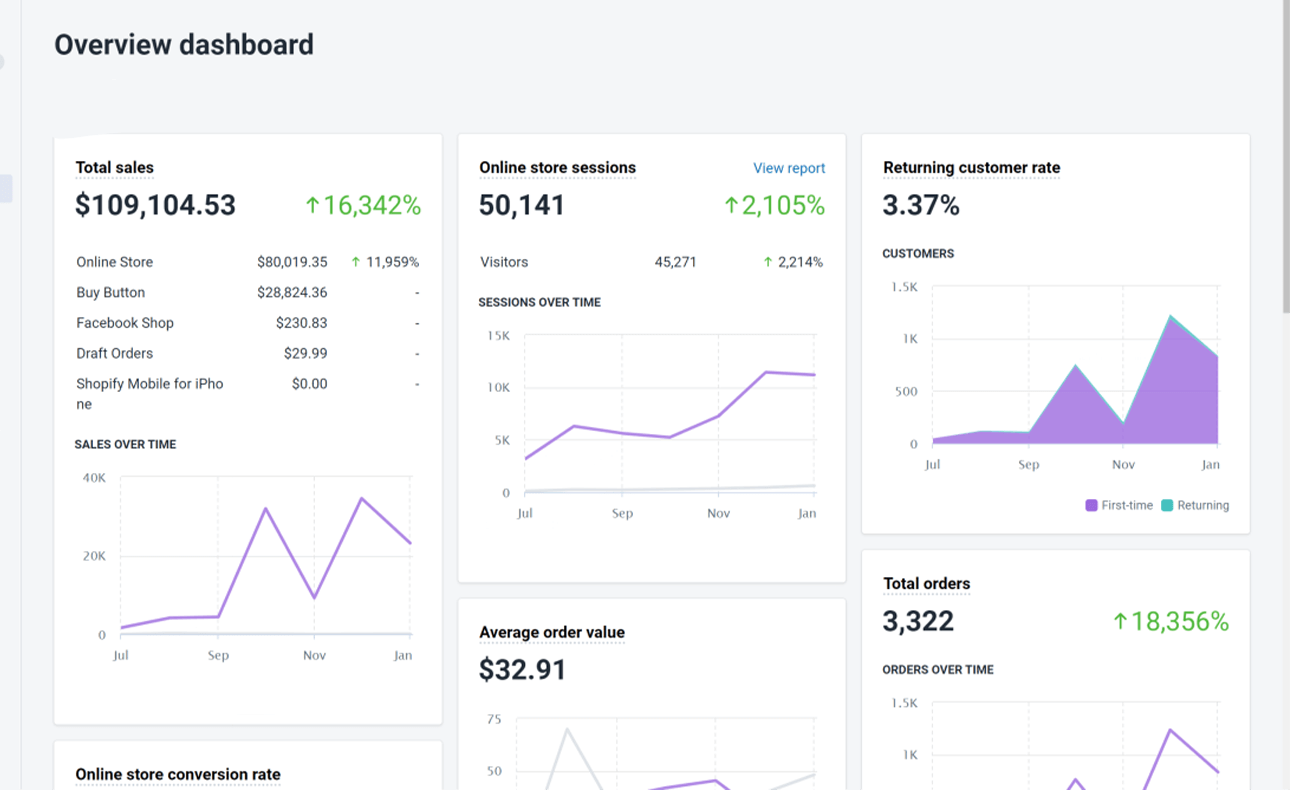
Task: Click the $230.83 amount
Action: tap(302, 323)
